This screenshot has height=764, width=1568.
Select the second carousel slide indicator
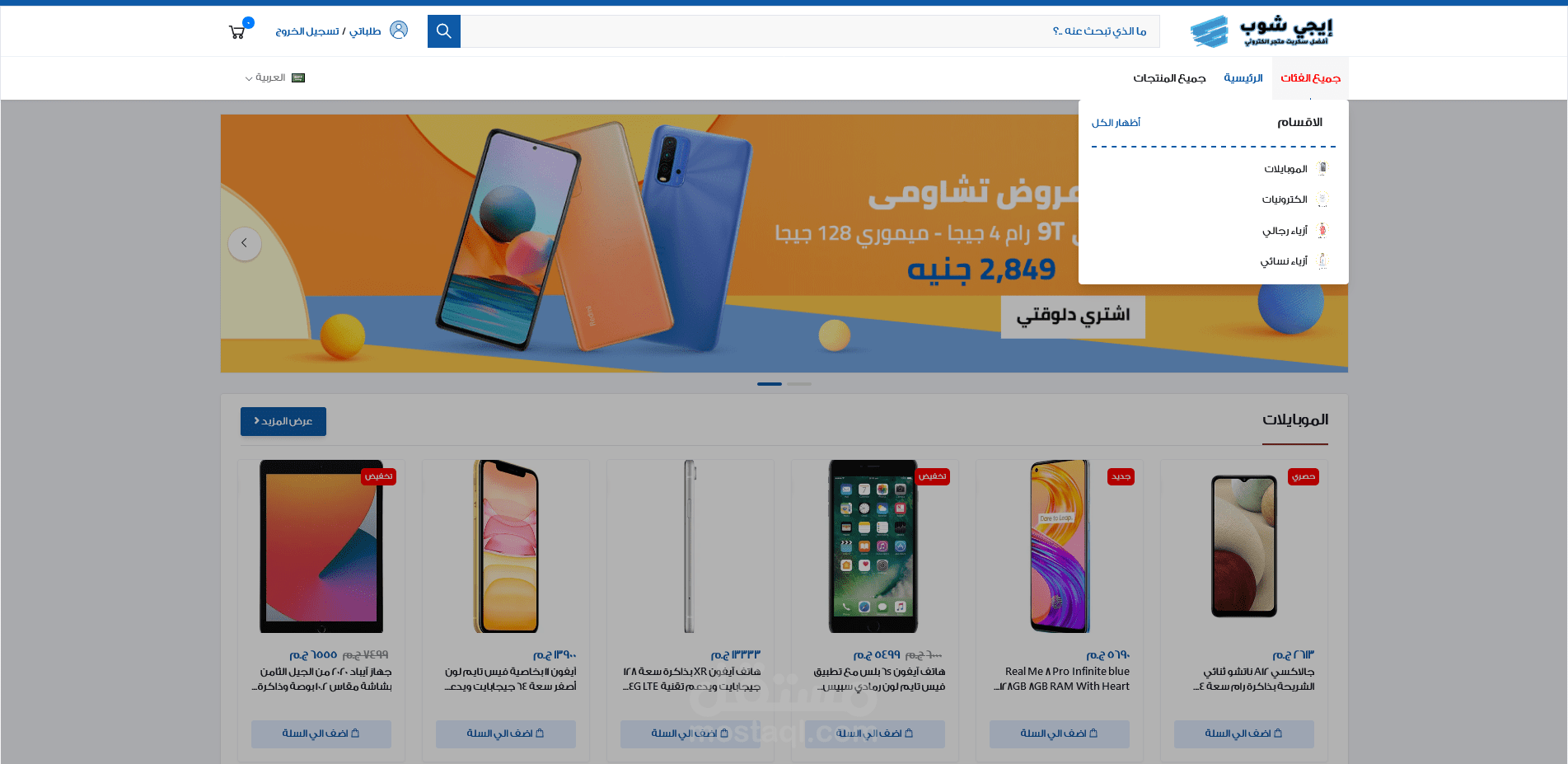coord(799,384)
